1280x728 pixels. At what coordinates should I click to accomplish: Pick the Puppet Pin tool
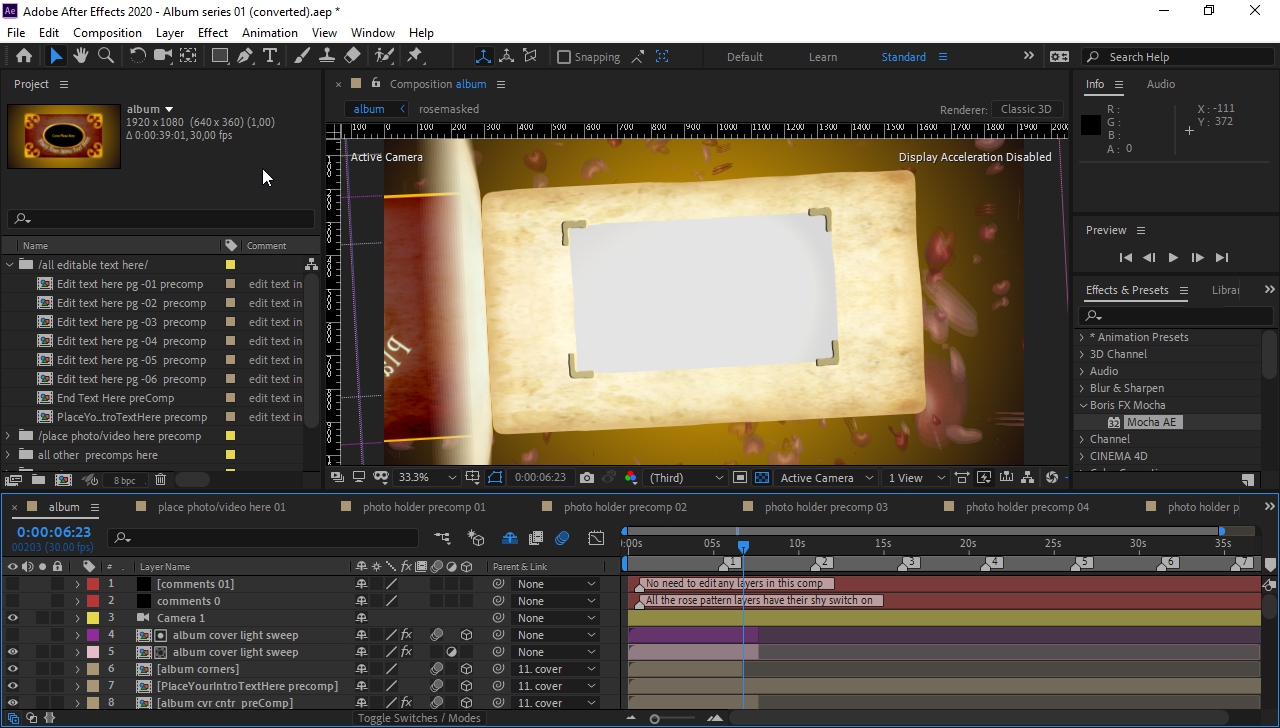[x=415, y=56]
